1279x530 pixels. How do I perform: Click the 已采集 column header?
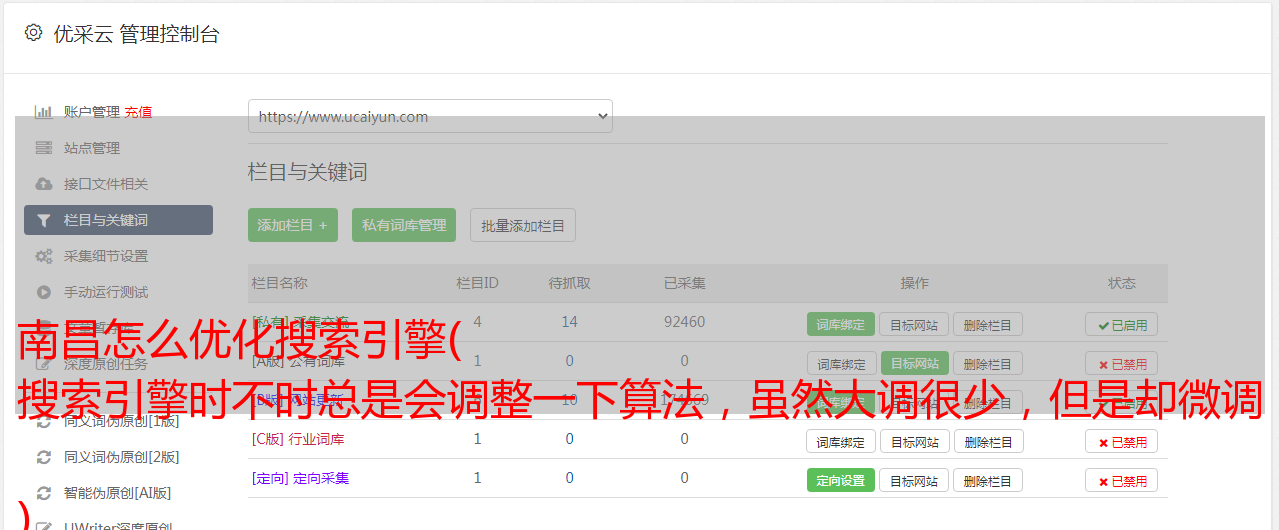[684, 283]
